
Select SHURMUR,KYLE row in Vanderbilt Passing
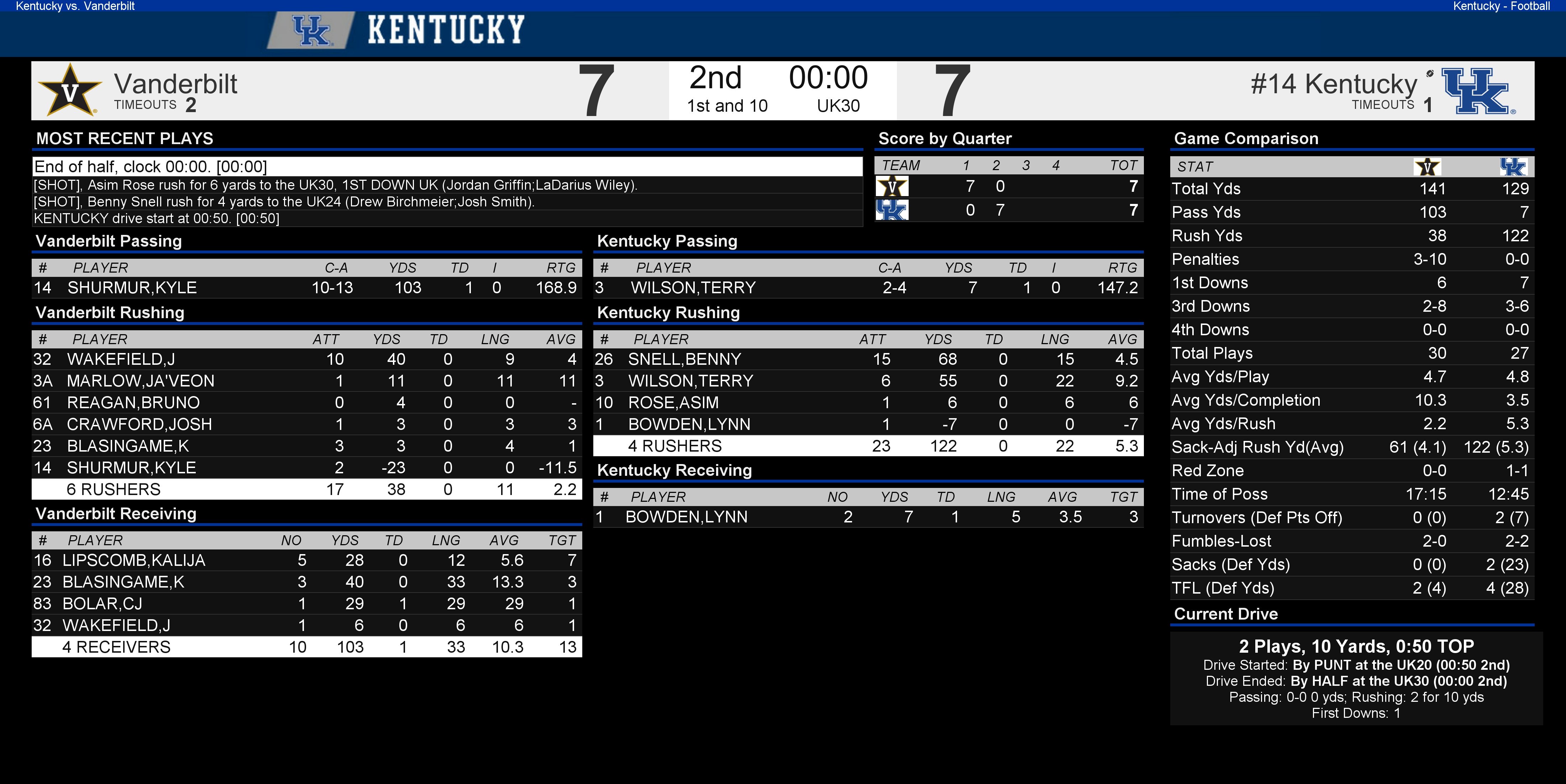click(307, 288)
